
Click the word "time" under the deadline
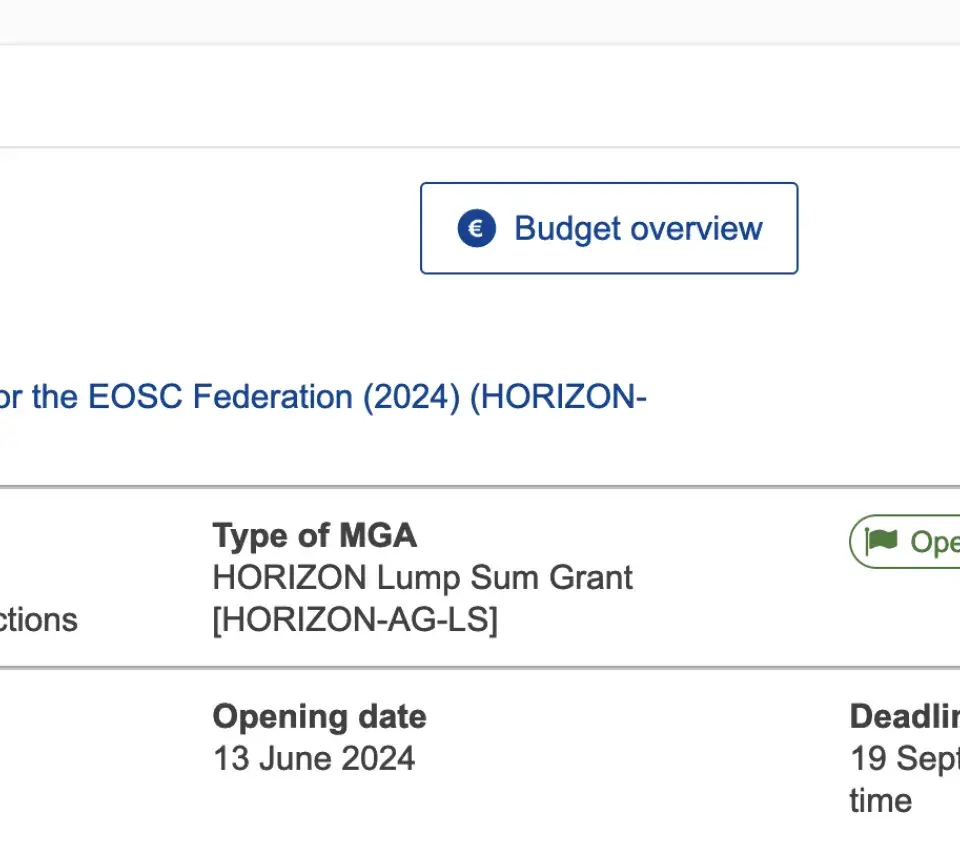[880, 800]
